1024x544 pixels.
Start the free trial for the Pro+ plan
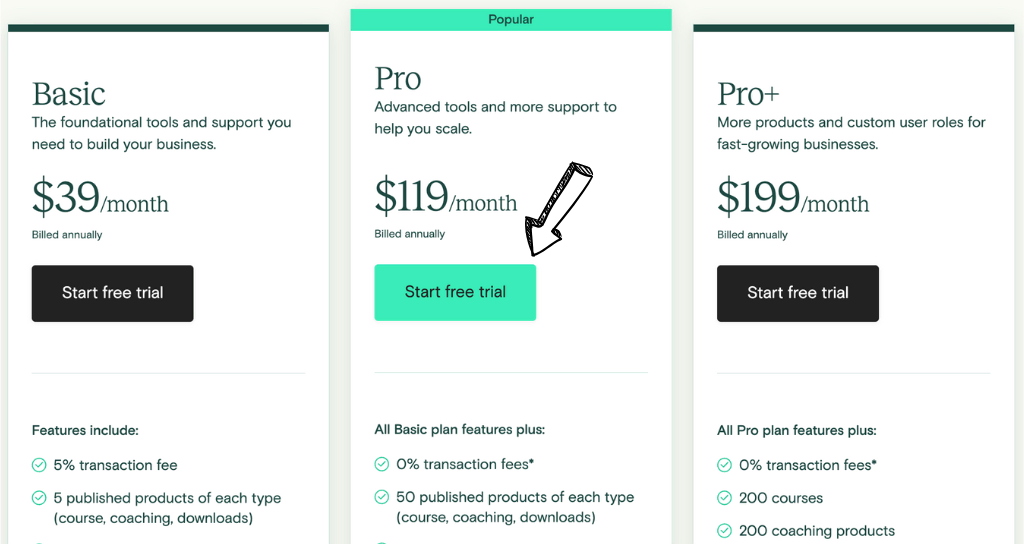798,293
